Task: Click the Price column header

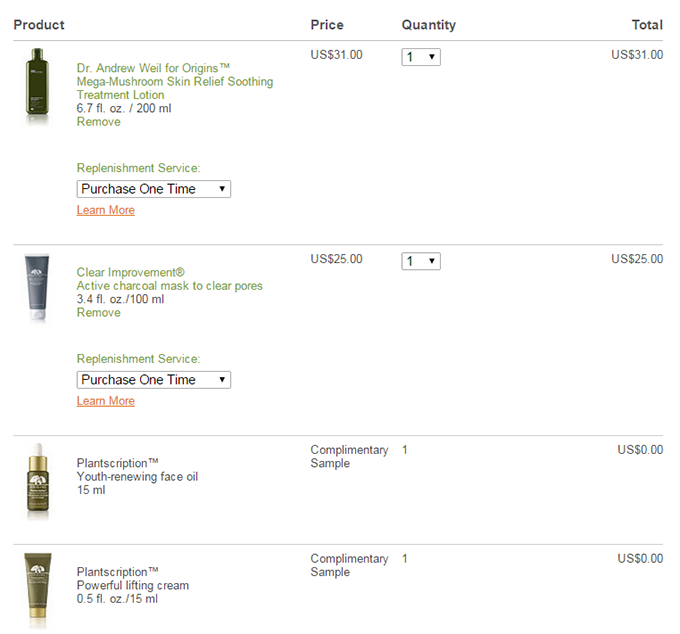Action: (x=327, y=25)
